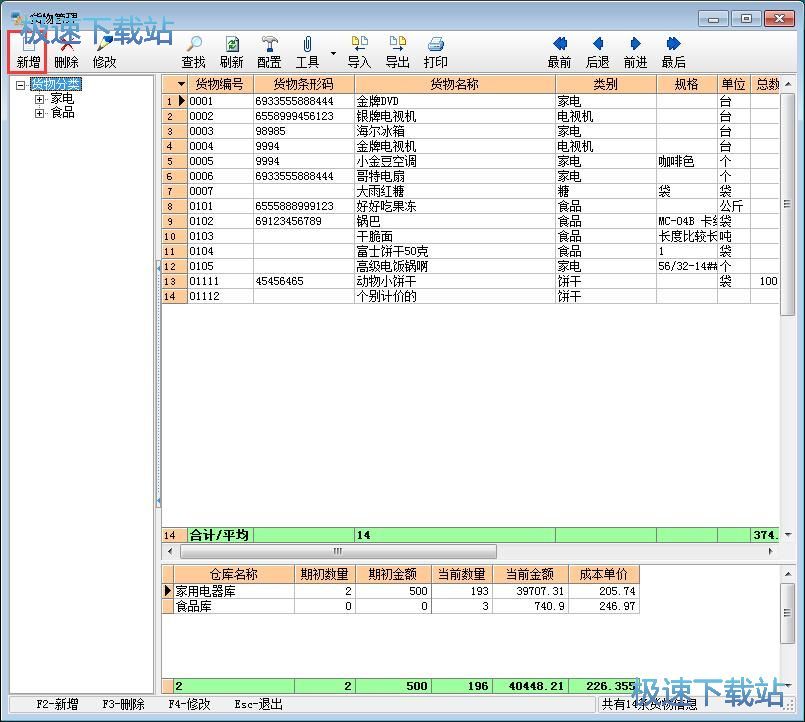Screen dimensions: 805x722
Task: Click the 新增 (Add) toolbar icon
Action: [x=28, y=51]
